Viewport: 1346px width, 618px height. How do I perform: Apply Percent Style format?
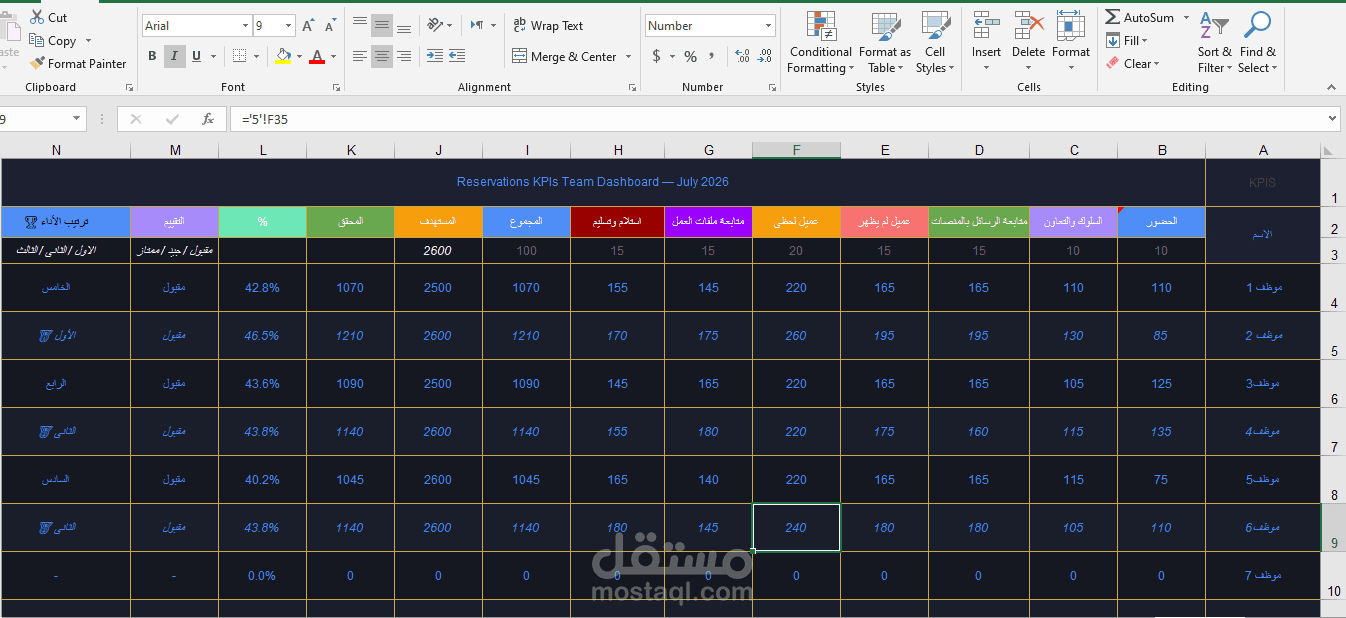pos(690,56)
